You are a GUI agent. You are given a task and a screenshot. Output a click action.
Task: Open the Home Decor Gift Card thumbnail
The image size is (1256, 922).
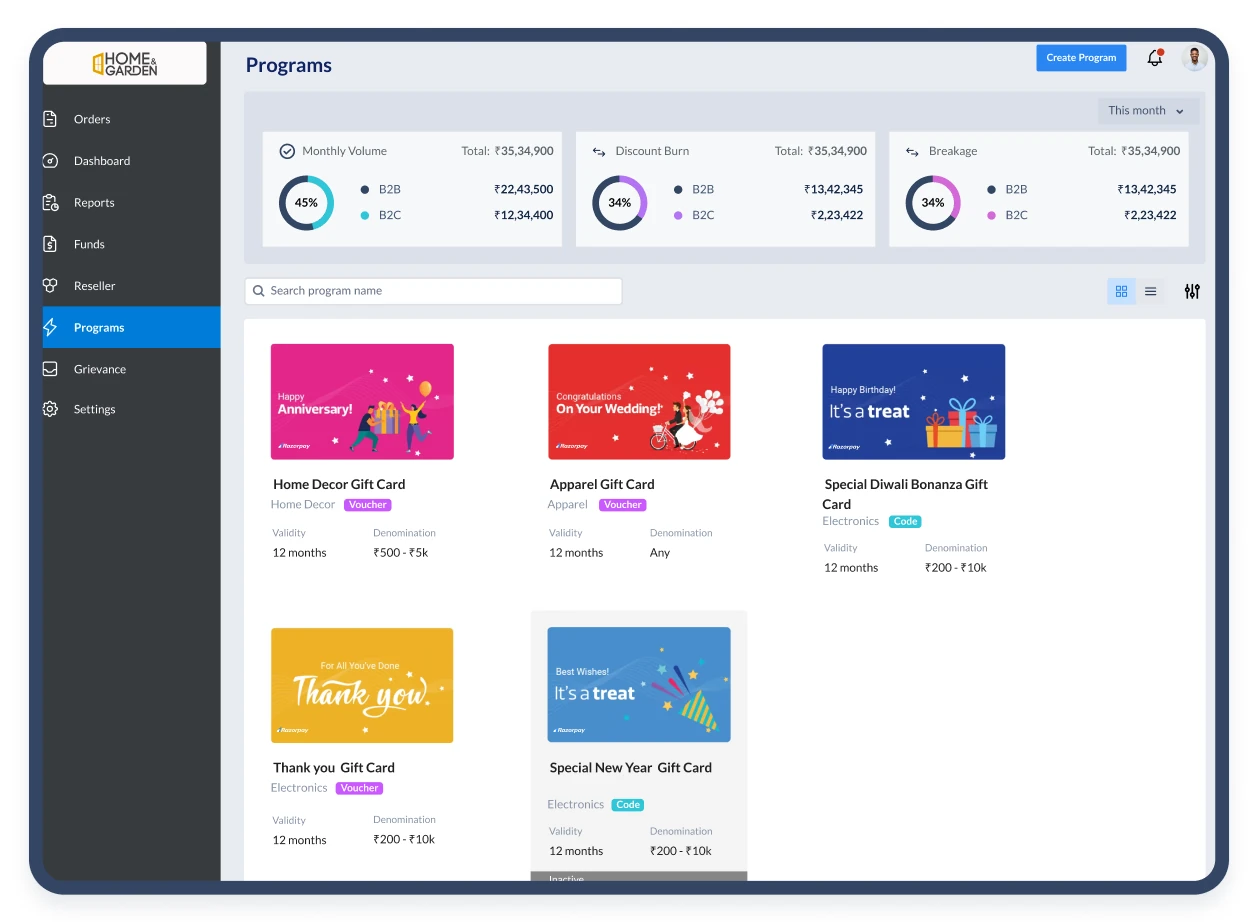362,402
